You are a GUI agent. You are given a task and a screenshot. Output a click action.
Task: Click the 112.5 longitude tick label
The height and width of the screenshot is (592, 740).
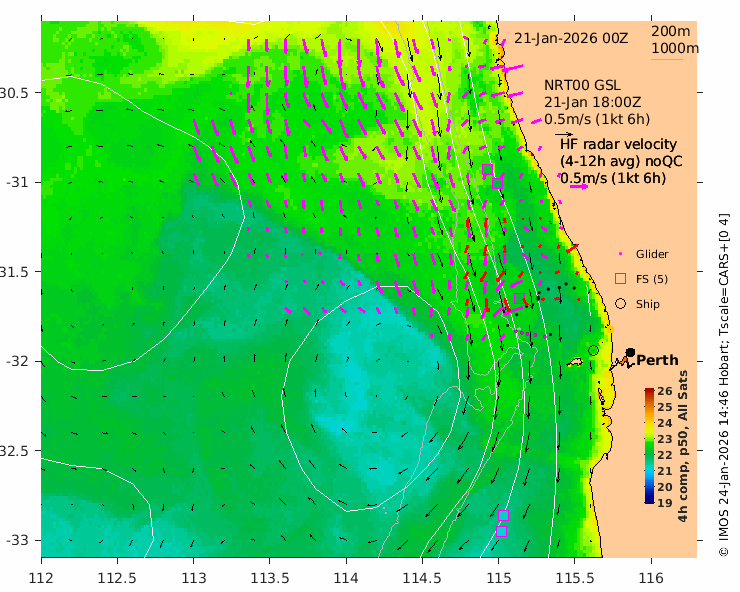click(x=117, y=578)
